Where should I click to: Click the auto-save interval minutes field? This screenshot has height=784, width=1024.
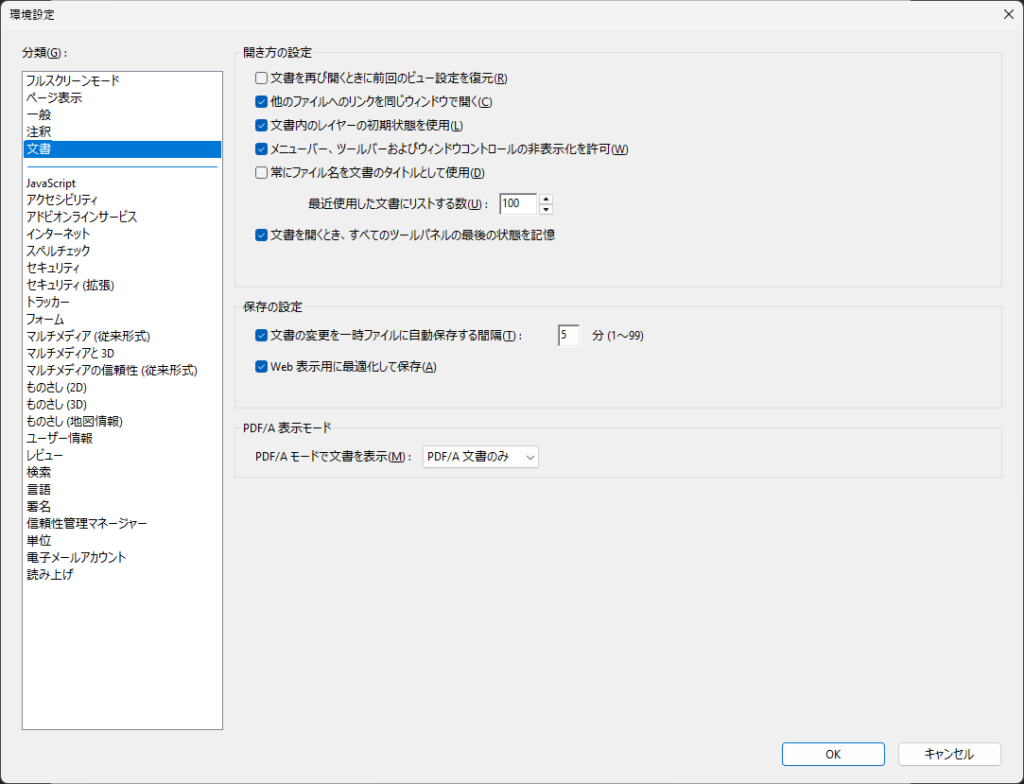tap(568, 336)
